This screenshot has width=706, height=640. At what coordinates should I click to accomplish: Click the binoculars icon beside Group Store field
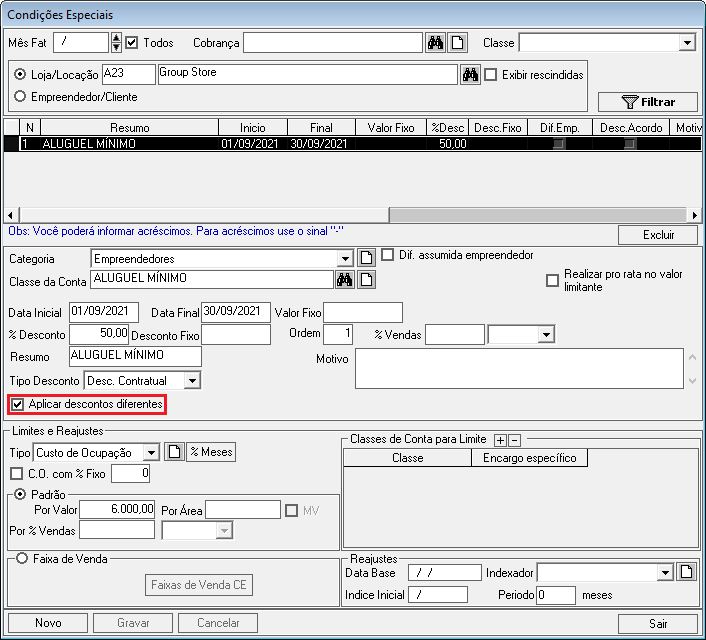coord(470,74)
